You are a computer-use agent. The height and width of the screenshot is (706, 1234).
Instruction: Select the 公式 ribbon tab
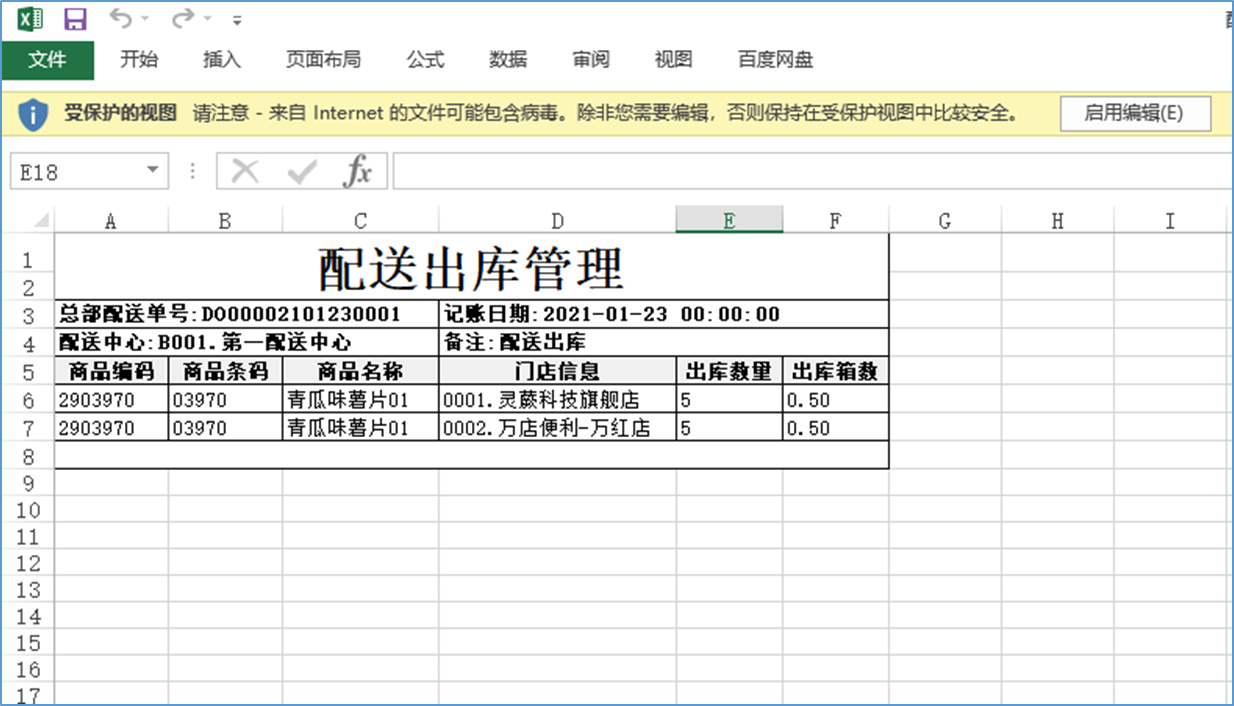click(x=425, y=60)
